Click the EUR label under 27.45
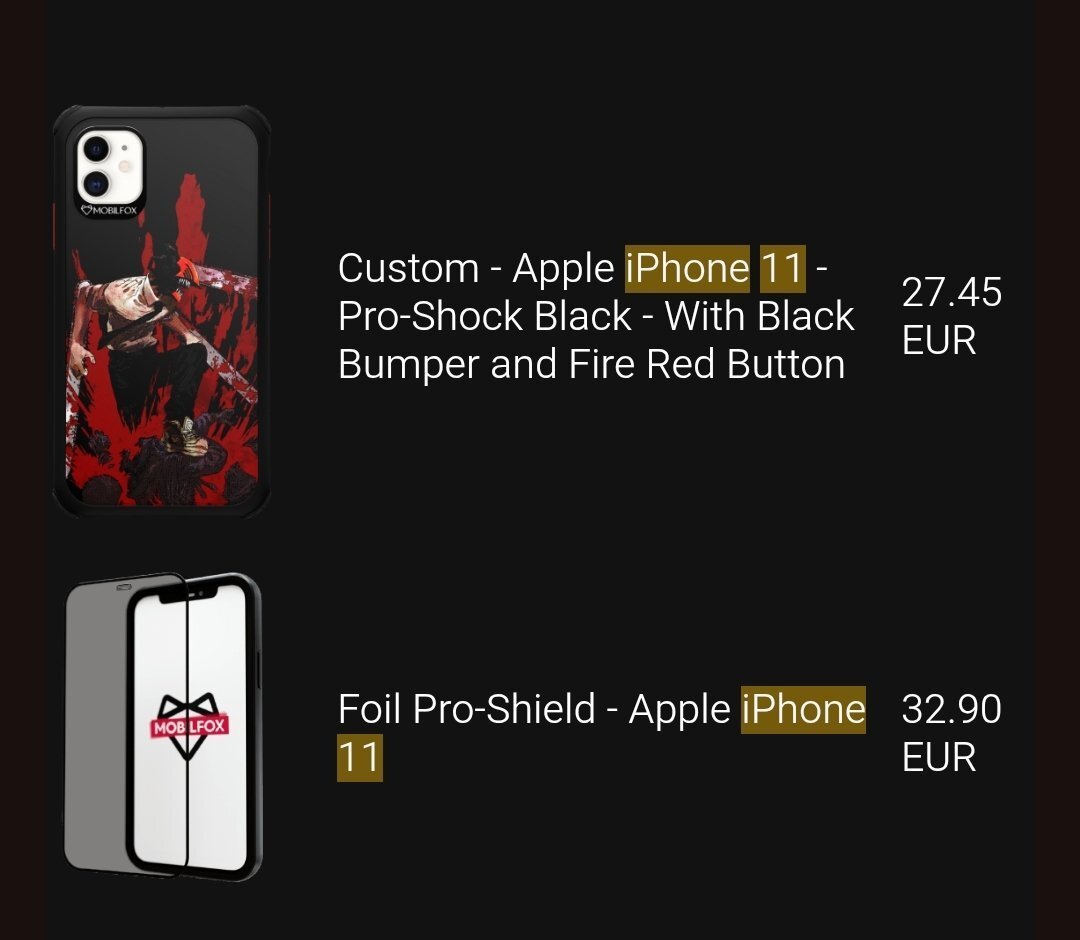The image size is (1080, 940). pos(939,341)
